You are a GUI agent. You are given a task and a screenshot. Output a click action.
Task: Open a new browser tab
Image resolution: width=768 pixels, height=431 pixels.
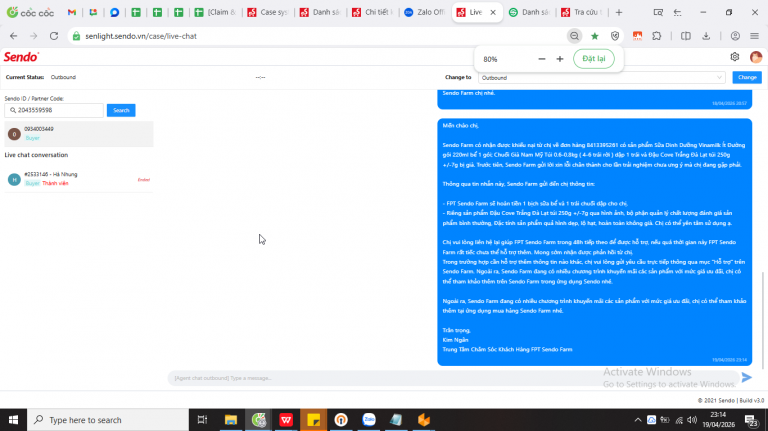619,12
